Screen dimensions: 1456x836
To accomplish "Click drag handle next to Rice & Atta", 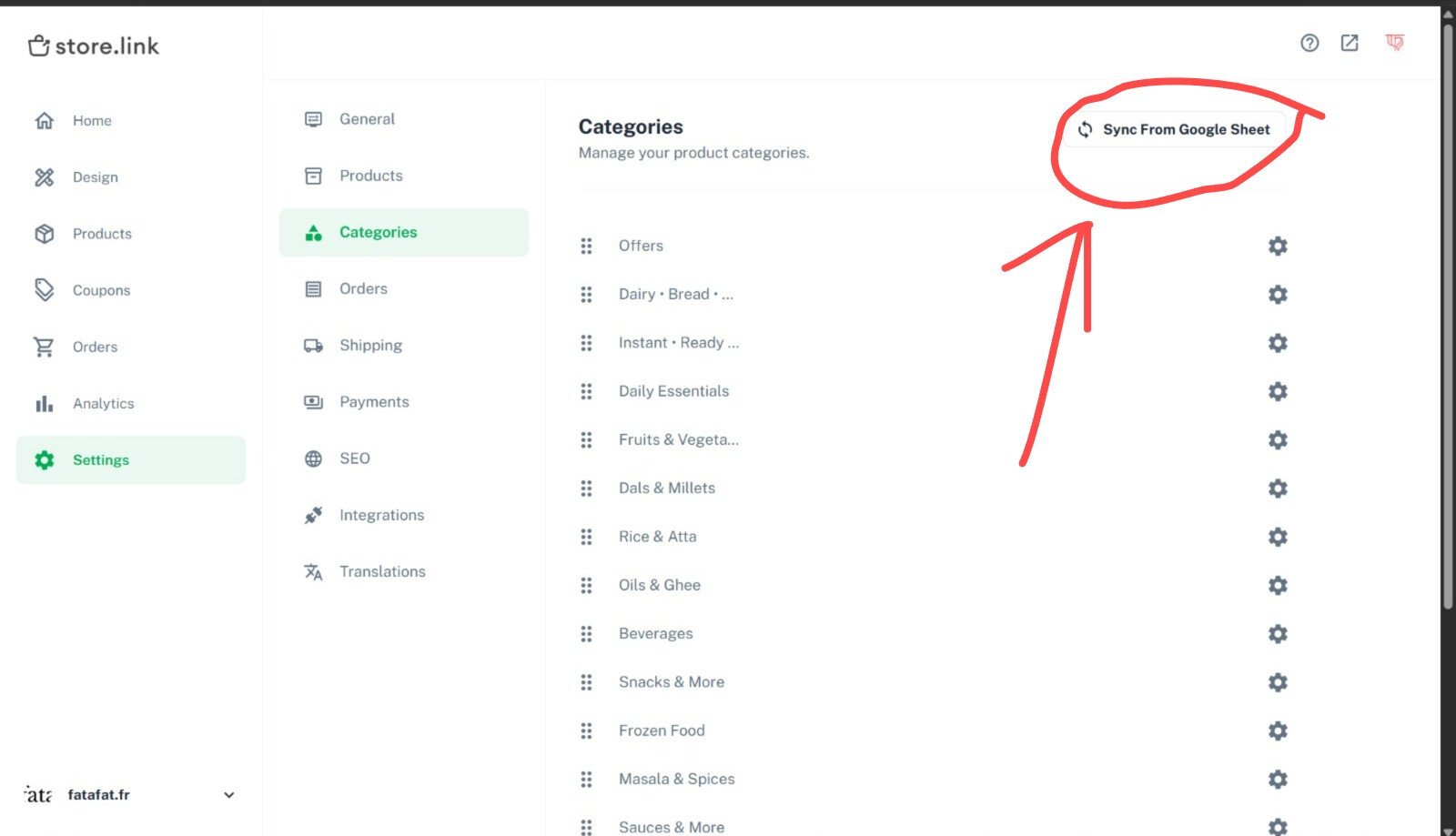I will 586,537.
